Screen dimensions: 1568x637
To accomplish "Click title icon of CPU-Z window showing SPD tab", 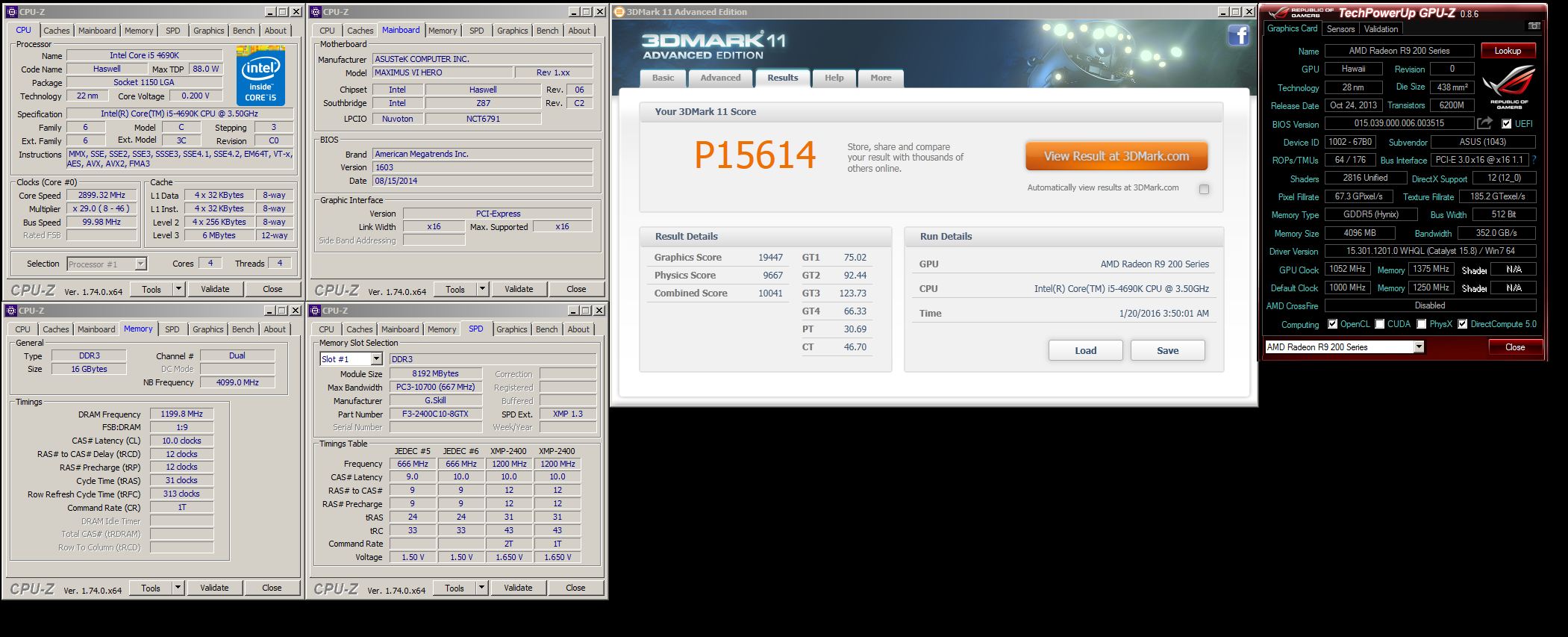I will click(x=315, y=310).
